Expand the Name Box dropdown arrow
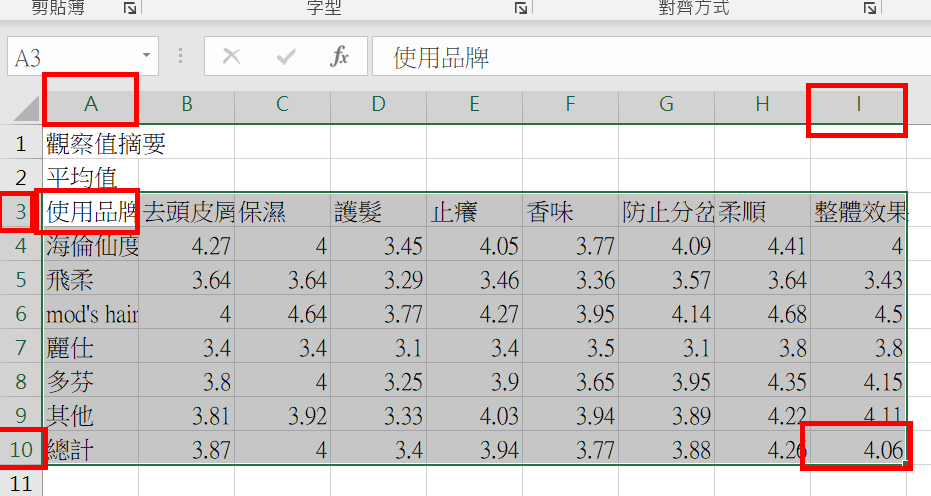This screenshot has height=496, width=931. click(x=147, y=57)
